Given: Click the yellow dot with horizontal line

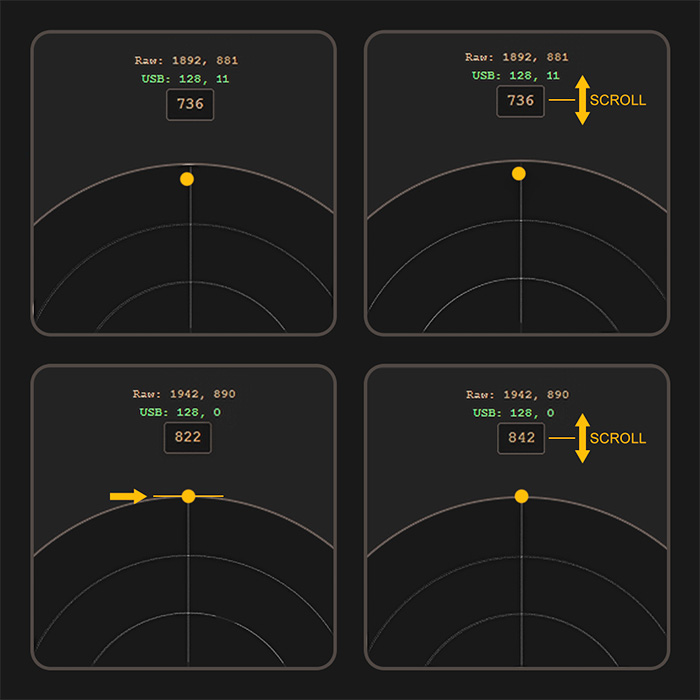Looking at the screenshot, I should pos(188,496).
